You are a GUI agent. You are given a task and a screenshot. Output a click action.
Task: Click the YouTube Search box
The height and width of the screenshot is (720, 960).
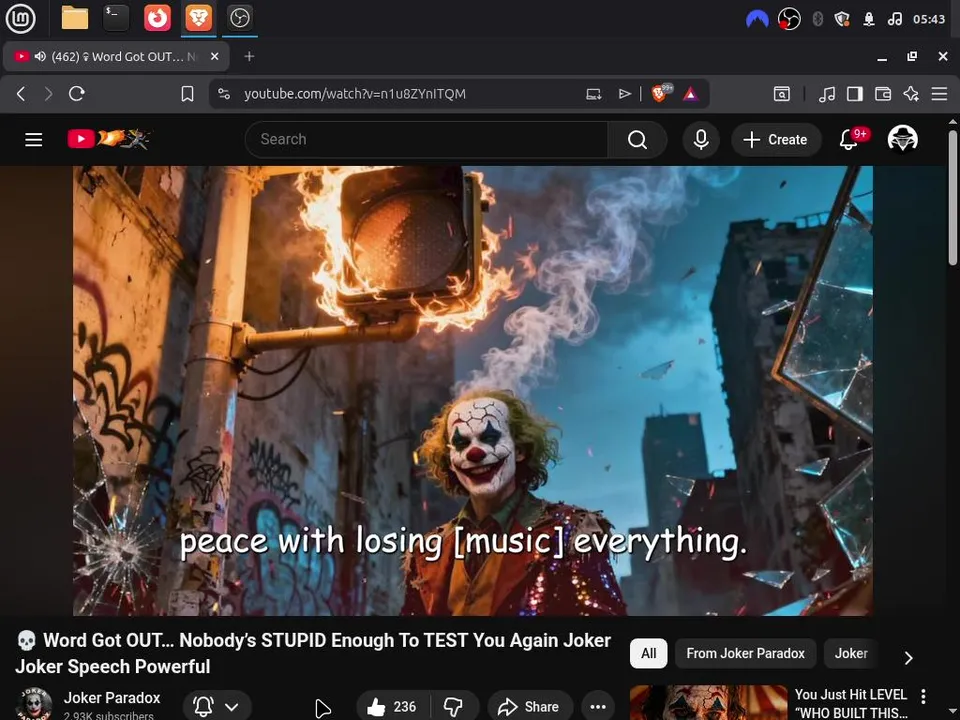(x=427, y=140)
